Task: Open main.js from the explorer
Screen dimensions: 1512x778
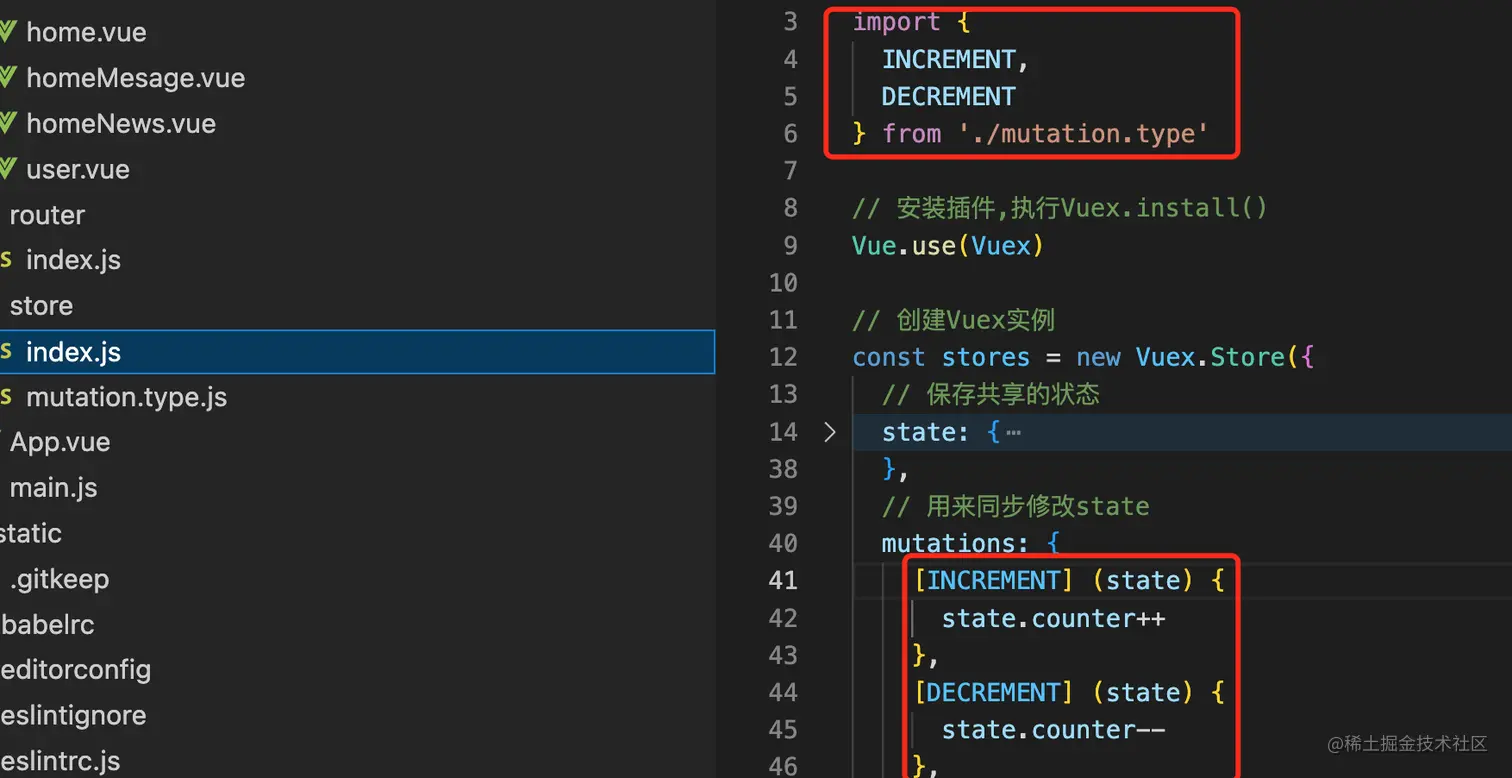Action: pos(53,488)
